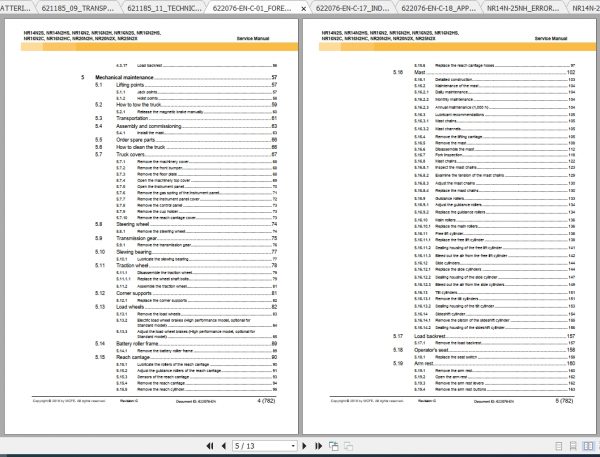600x457 pixels.
Task: Go to the first page
Action: tap(210, 446)
